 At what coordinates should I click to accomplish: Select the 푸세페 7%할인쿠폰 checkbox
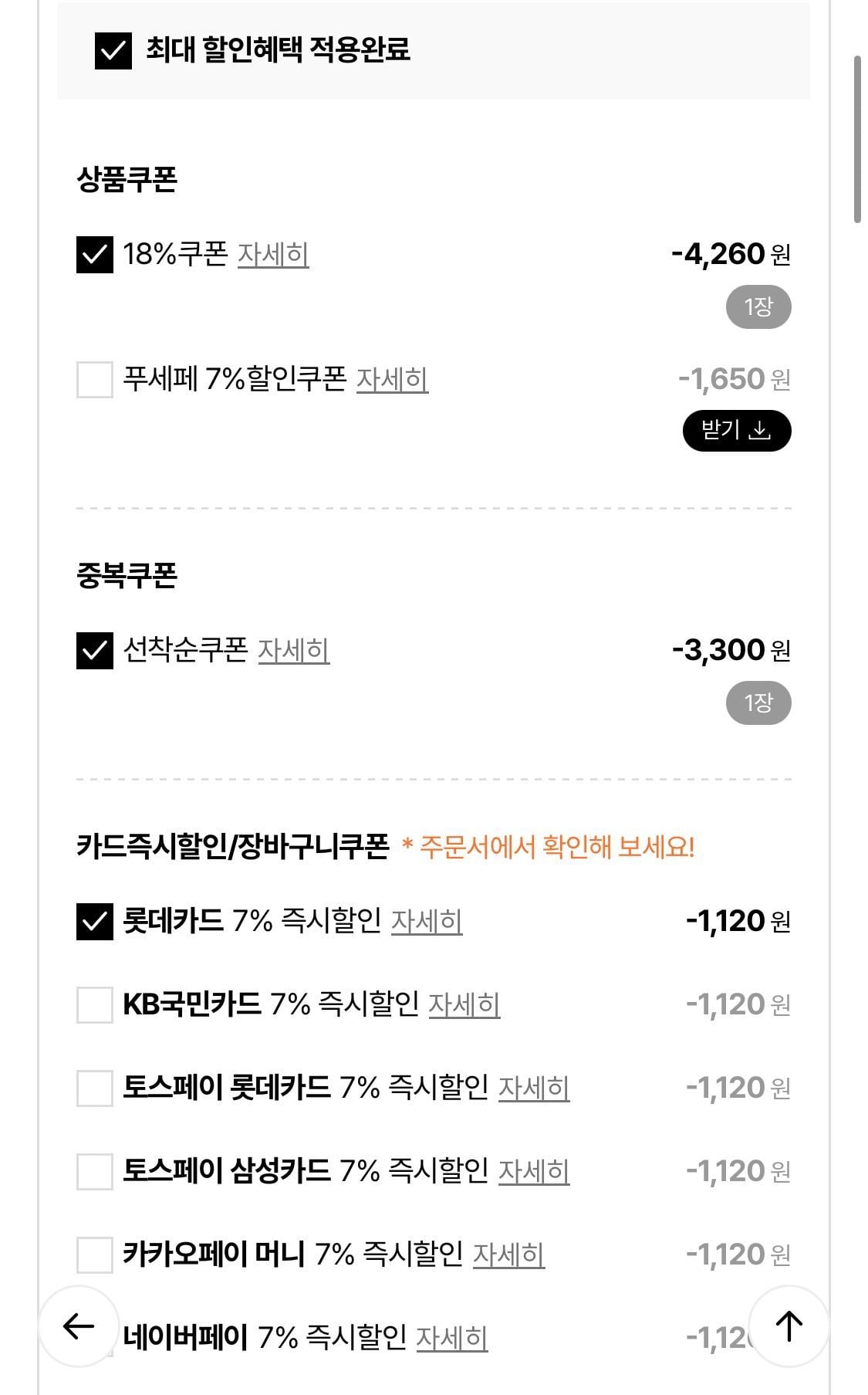(x=95, y=380)
